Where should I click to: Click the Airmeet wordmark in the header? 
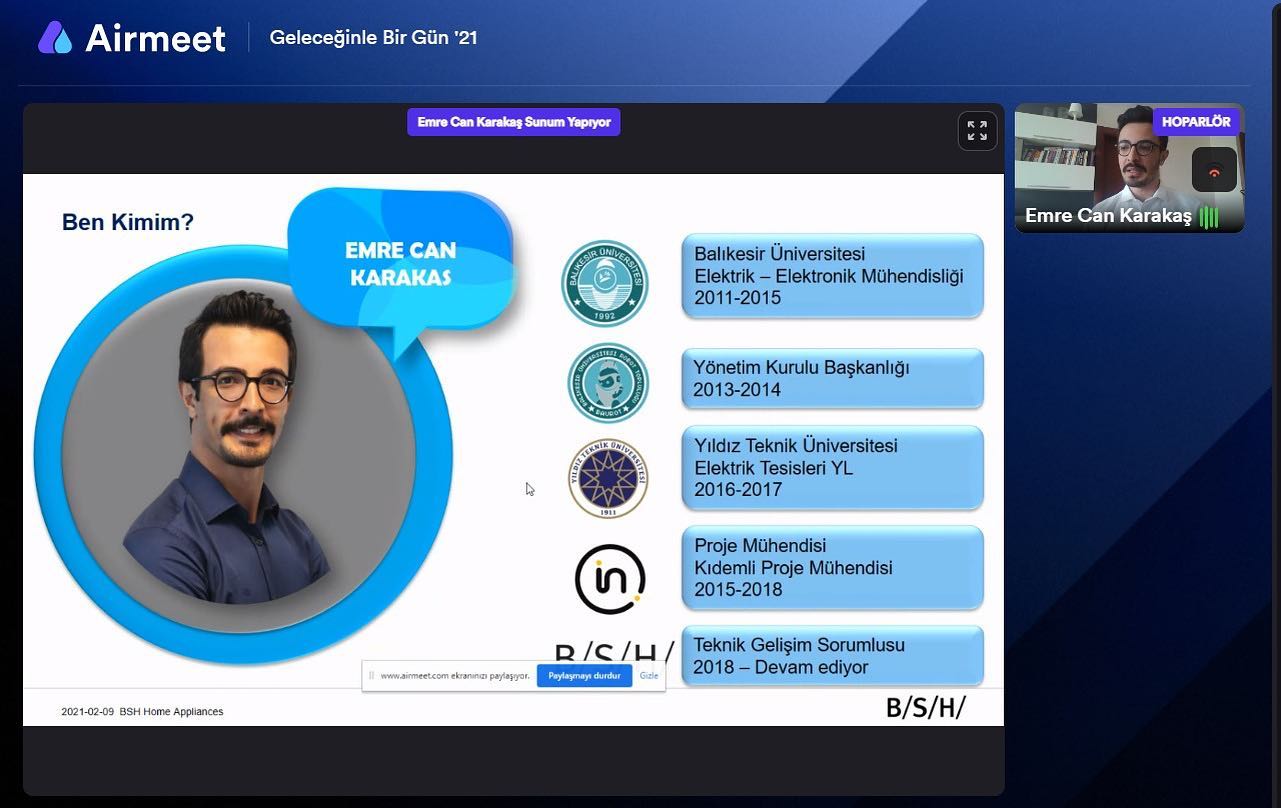point(156,38)
